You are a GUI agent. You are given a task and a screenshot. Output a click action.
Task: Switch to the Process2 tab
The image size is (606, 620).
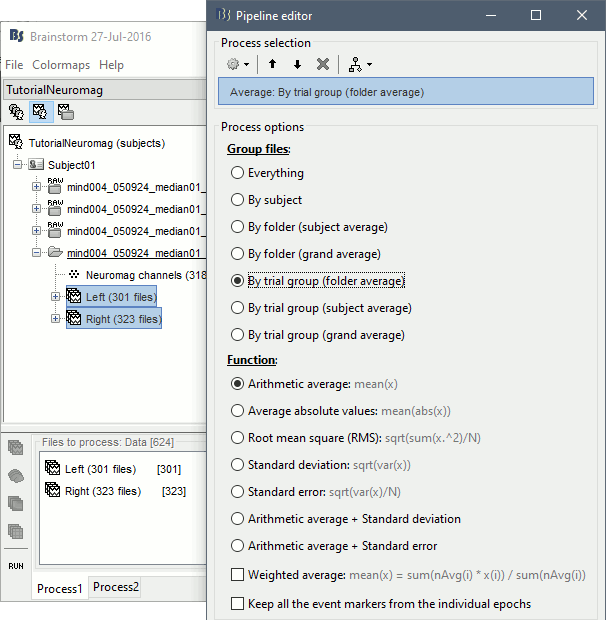pyautogui.click(x=116, y=588)
